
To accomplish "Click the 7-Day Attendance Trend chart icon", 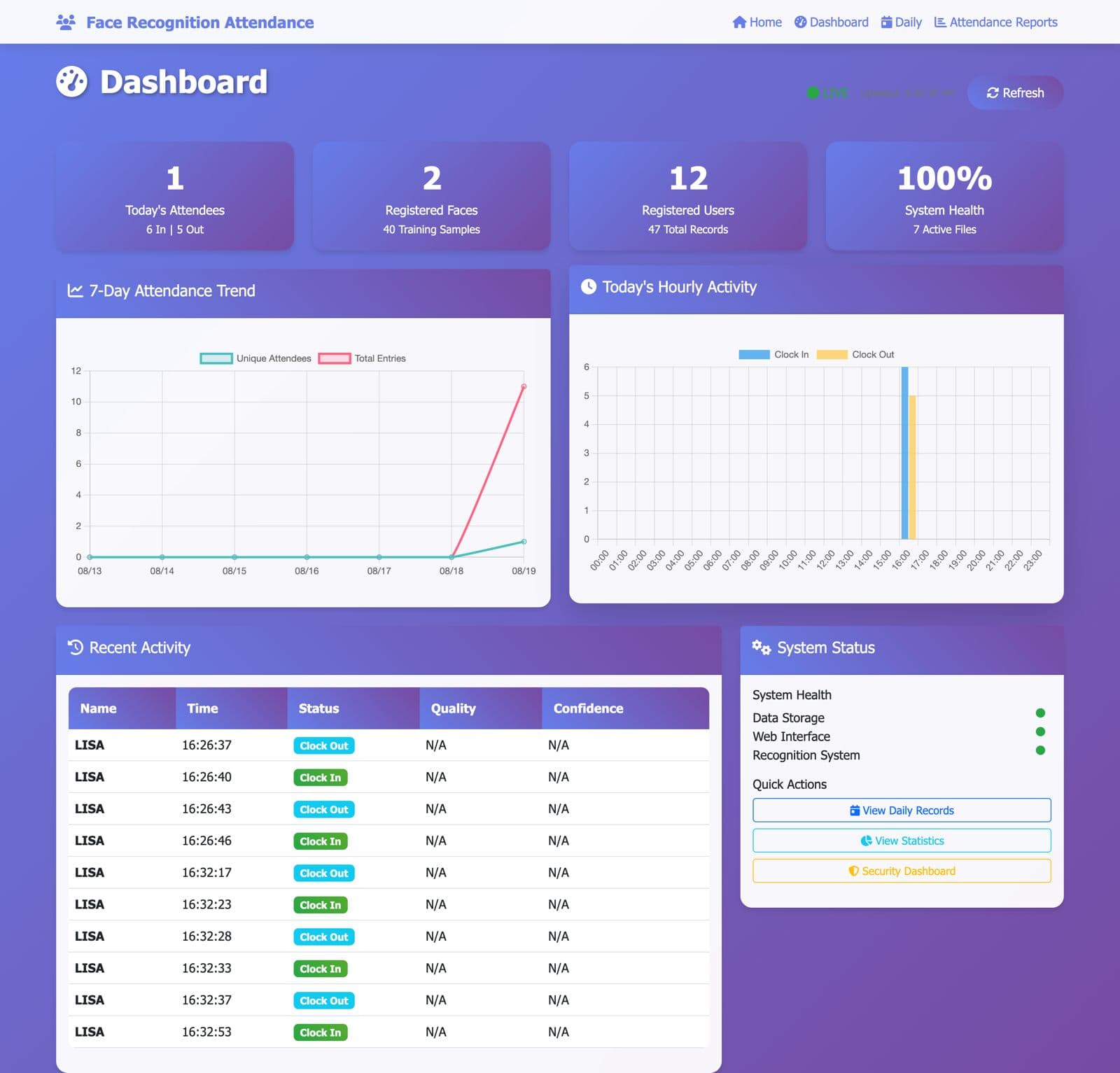I will (75, 290).
